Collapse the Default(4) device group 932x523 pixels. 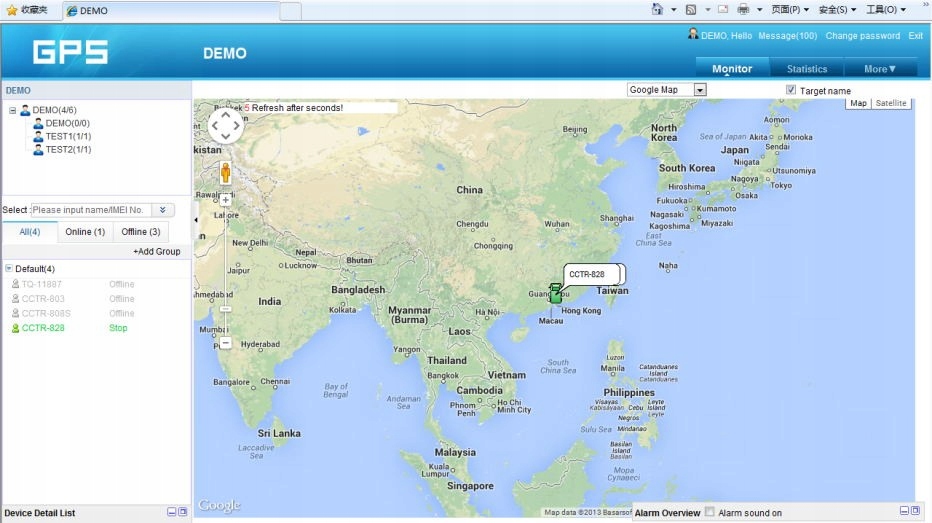(9, 269)
